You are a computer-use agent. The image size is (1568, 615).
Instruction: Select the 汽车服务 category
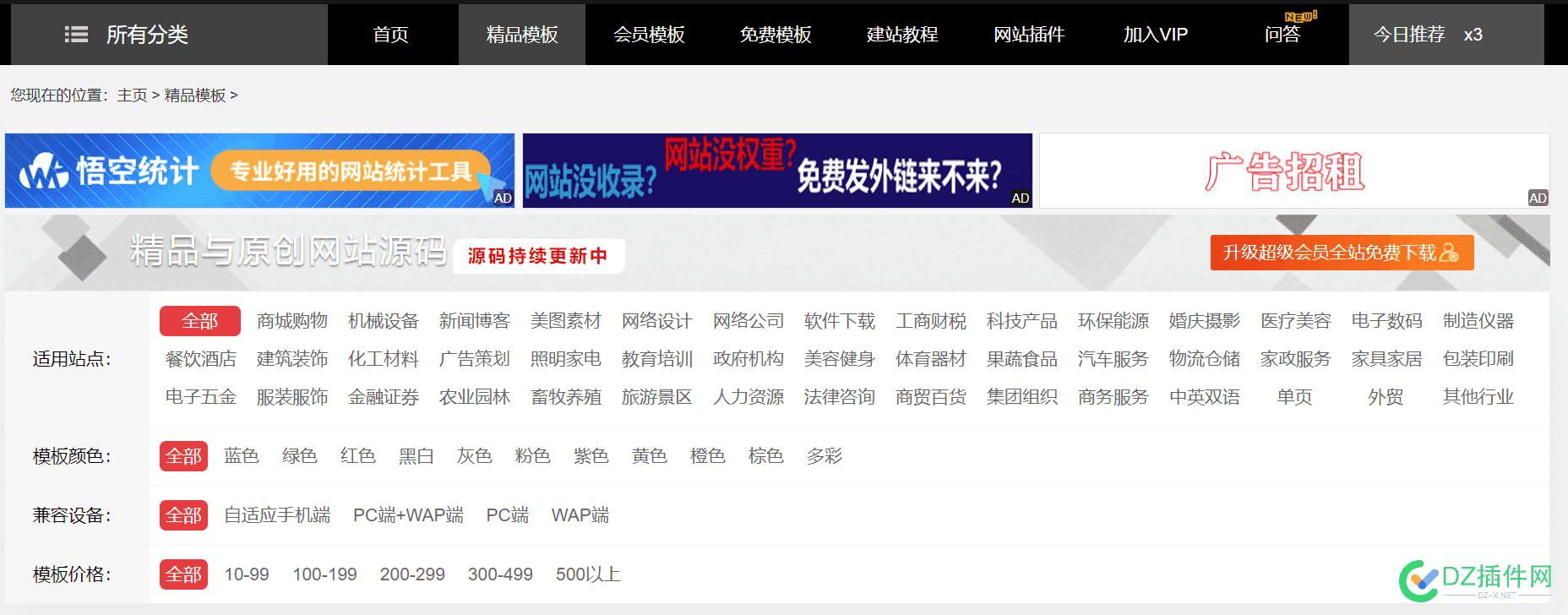[x=1113, y=359]
